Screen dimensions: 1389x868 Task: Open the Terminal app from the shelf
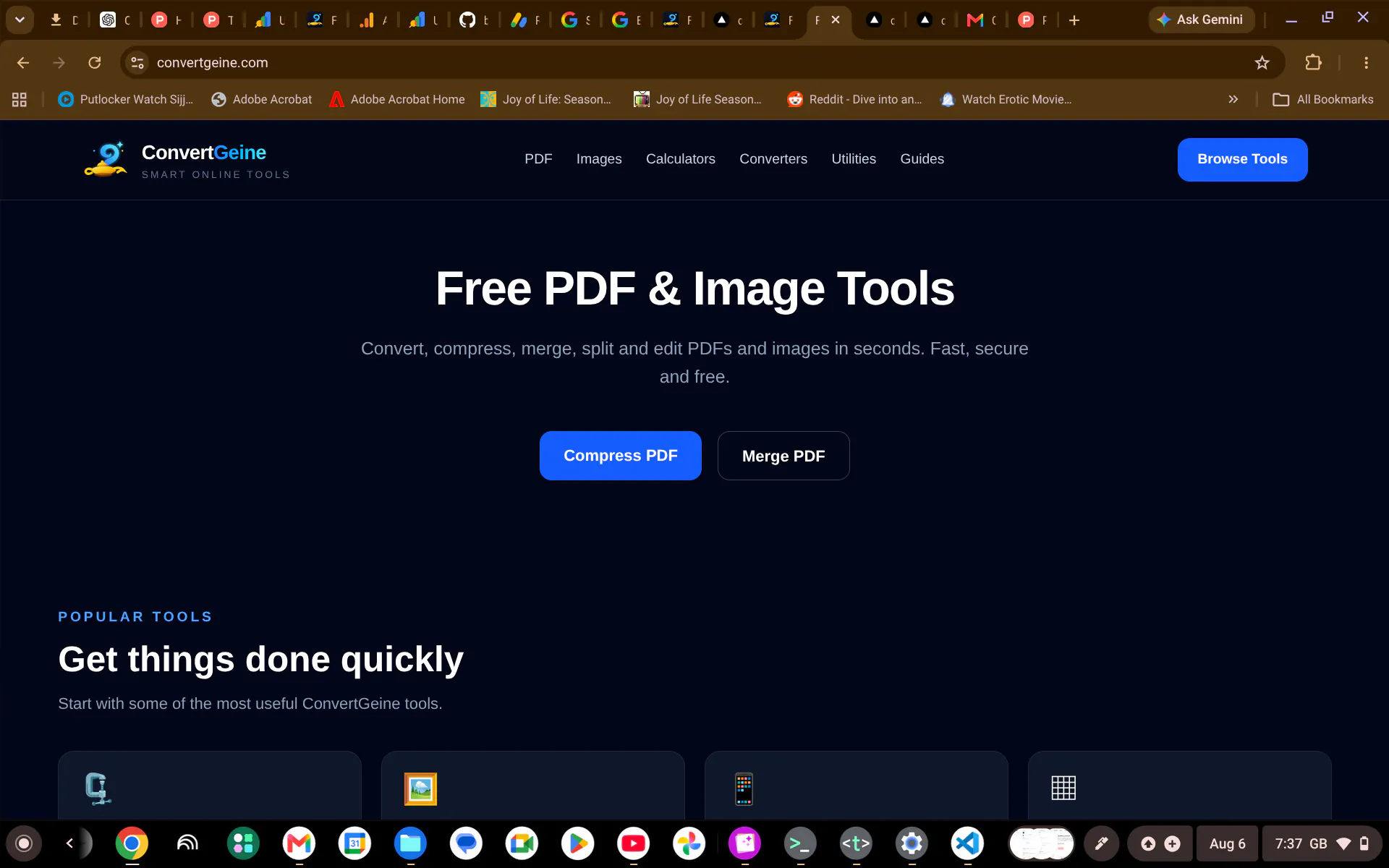[800, 843]
